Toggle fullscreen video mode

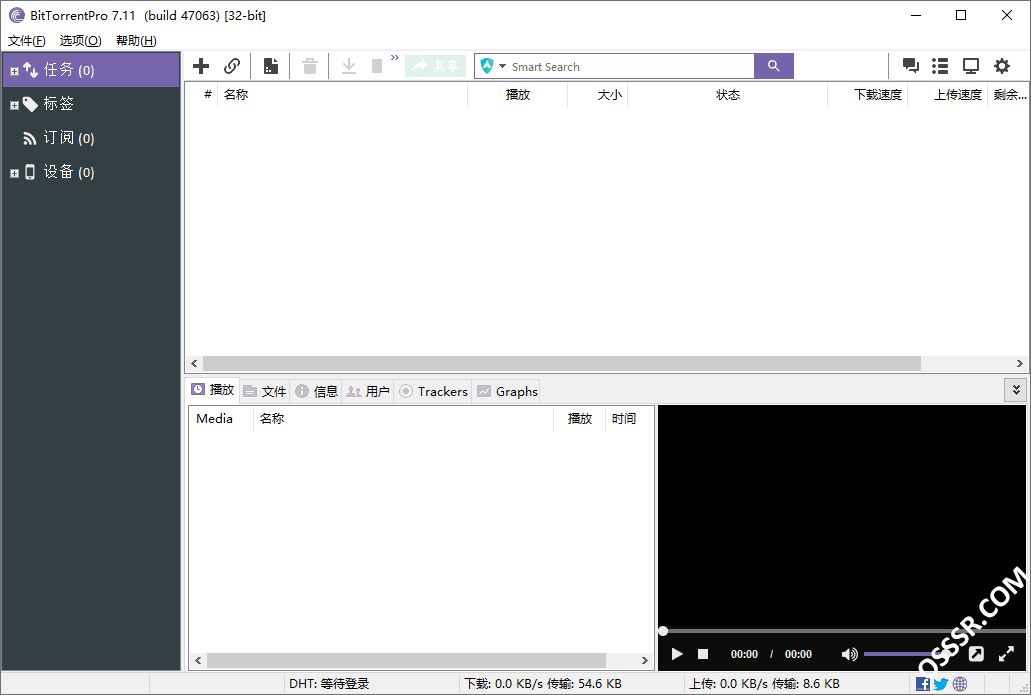point(1006,654)
